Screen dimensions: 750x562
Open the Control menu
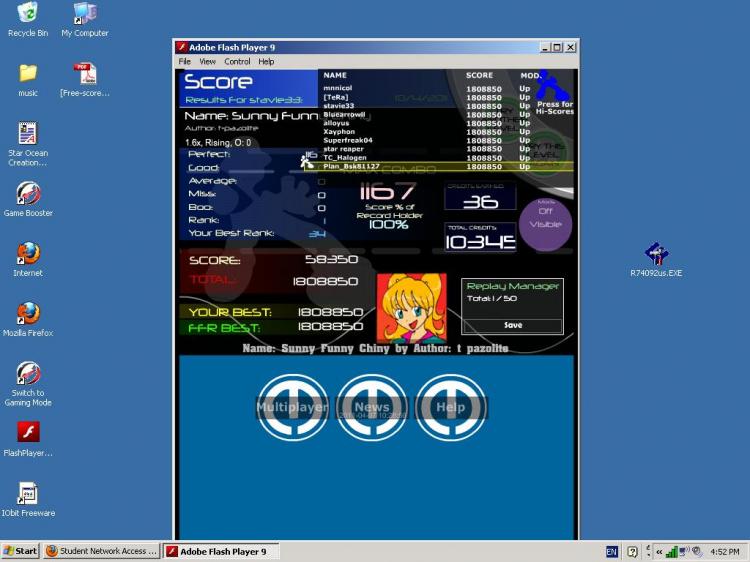tap(237, 62)
